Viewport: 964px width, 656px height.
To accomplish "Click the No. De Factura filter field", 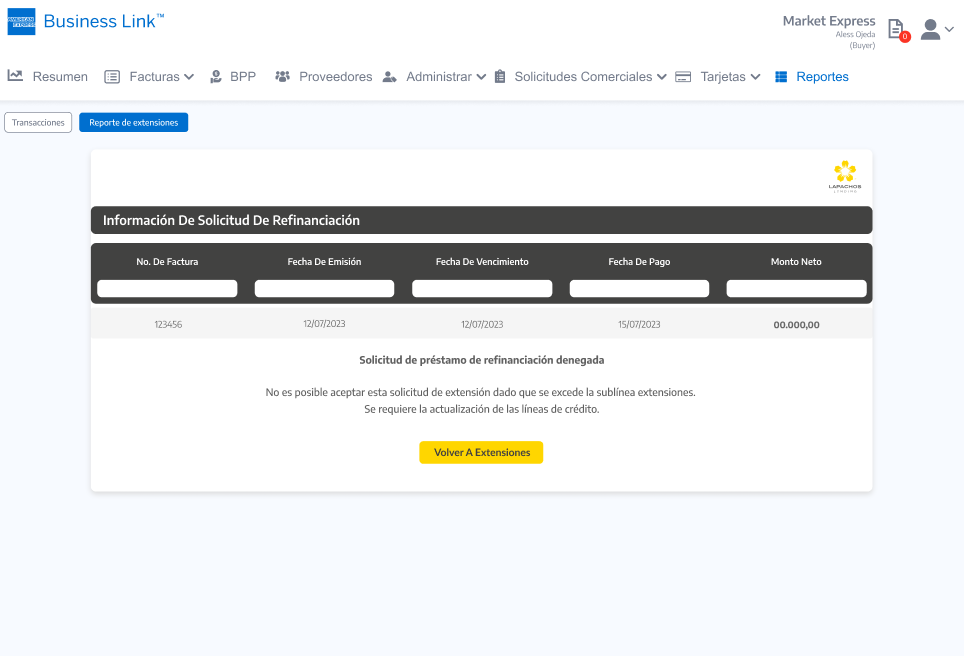I will pos(167,288).
